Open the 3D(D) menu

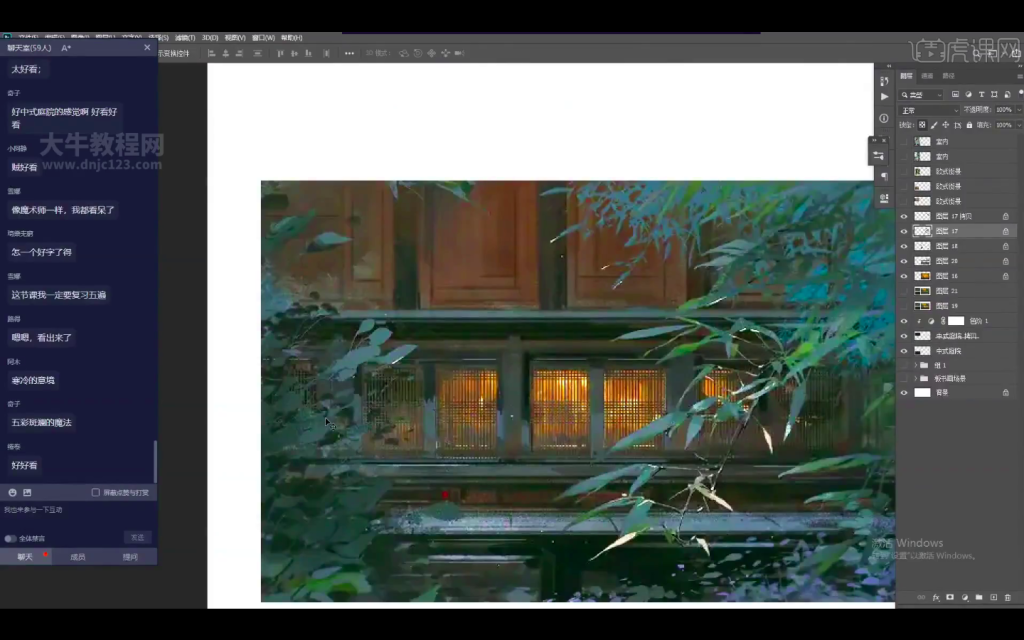click(x=210, y=37)
